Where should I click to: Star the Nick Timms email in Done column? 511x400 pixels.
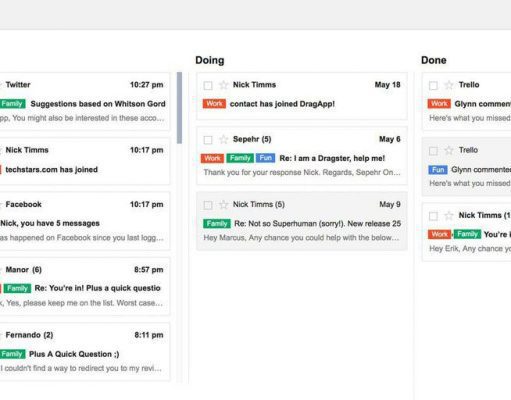449,216
